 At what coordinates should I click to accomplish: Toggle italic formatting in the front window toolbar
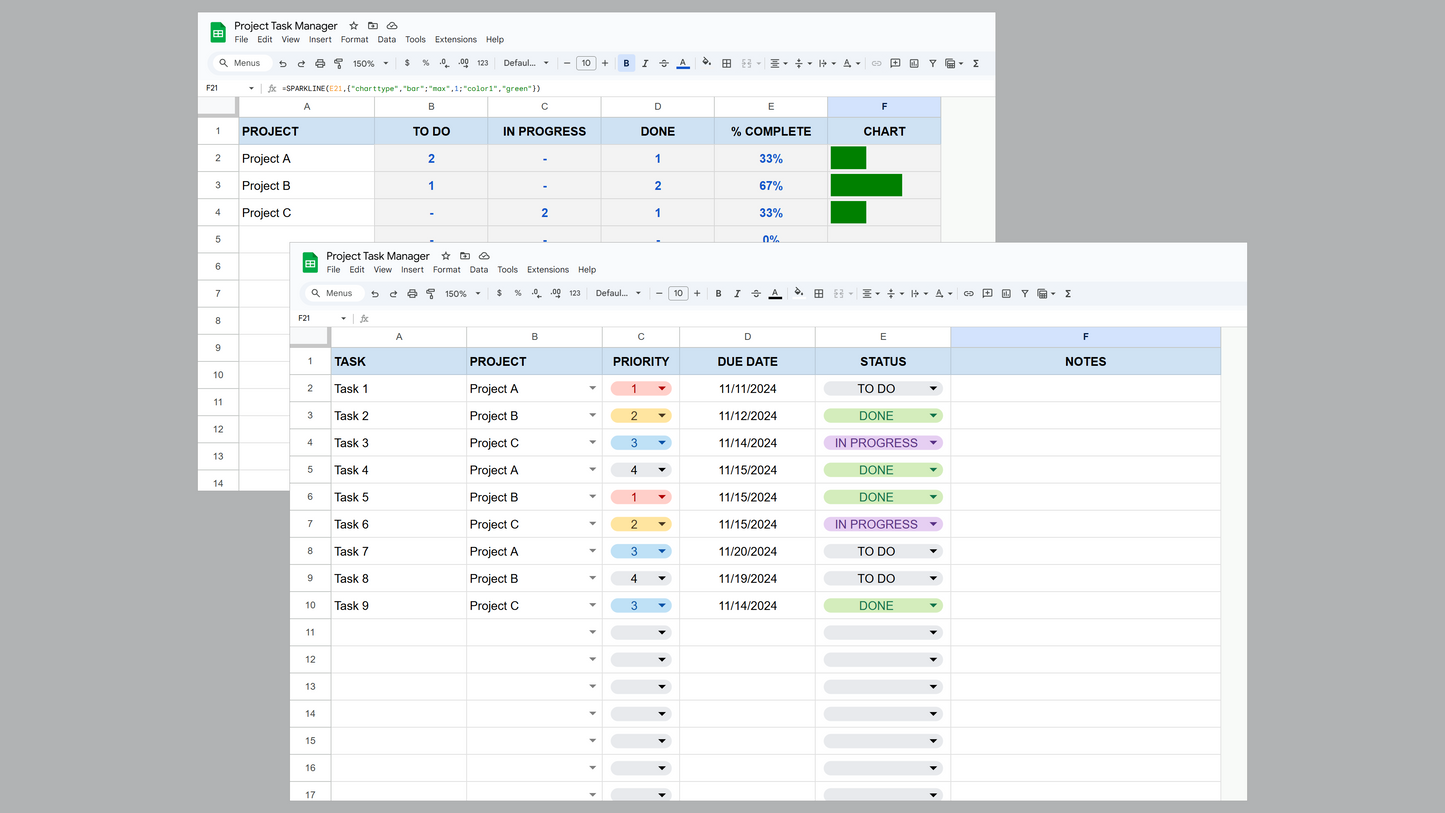737,294
